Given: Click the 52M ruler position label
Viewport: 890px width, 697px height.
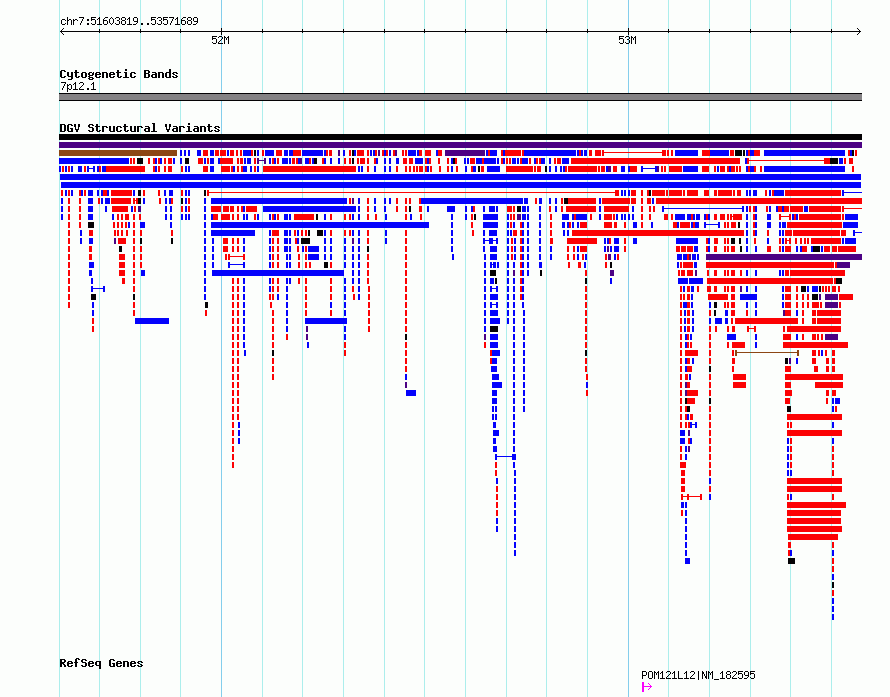Looking at the screenshot, I should [220, 40].
